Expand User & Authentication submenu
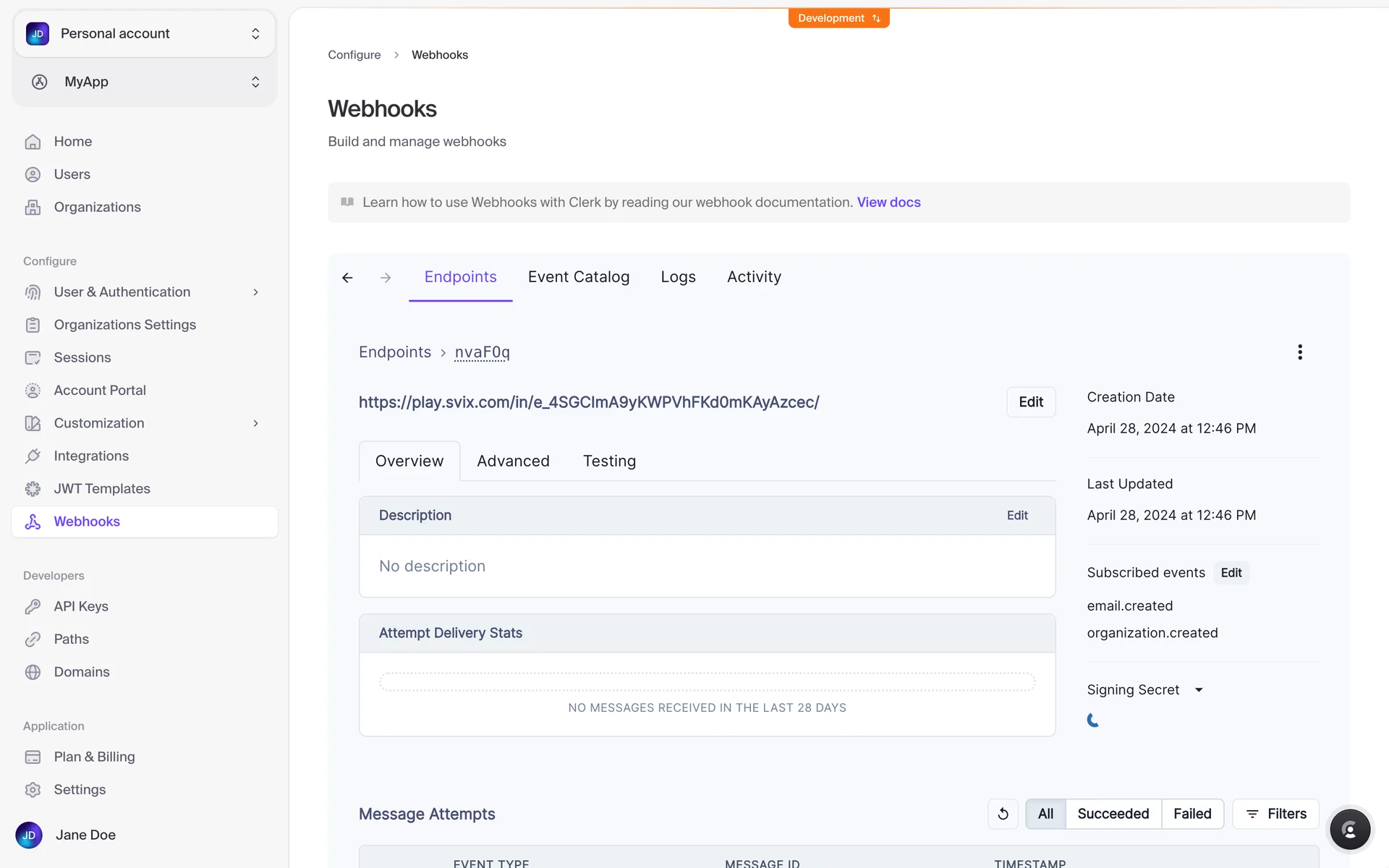Viewport: 1389px width, 868px height. coord(255,292)
